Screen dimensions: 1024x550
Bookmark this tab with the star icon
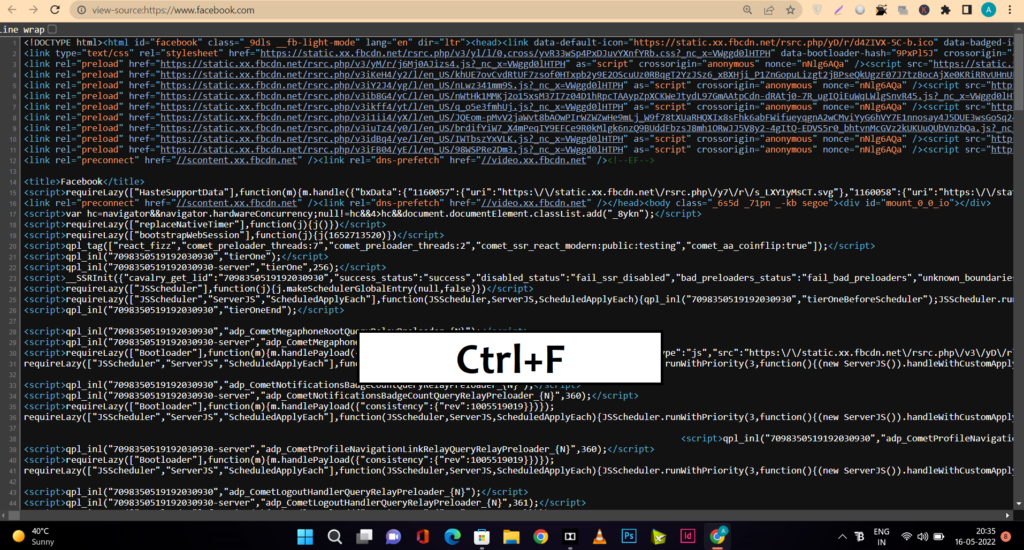pyautogui.click(x=790, y=10)
